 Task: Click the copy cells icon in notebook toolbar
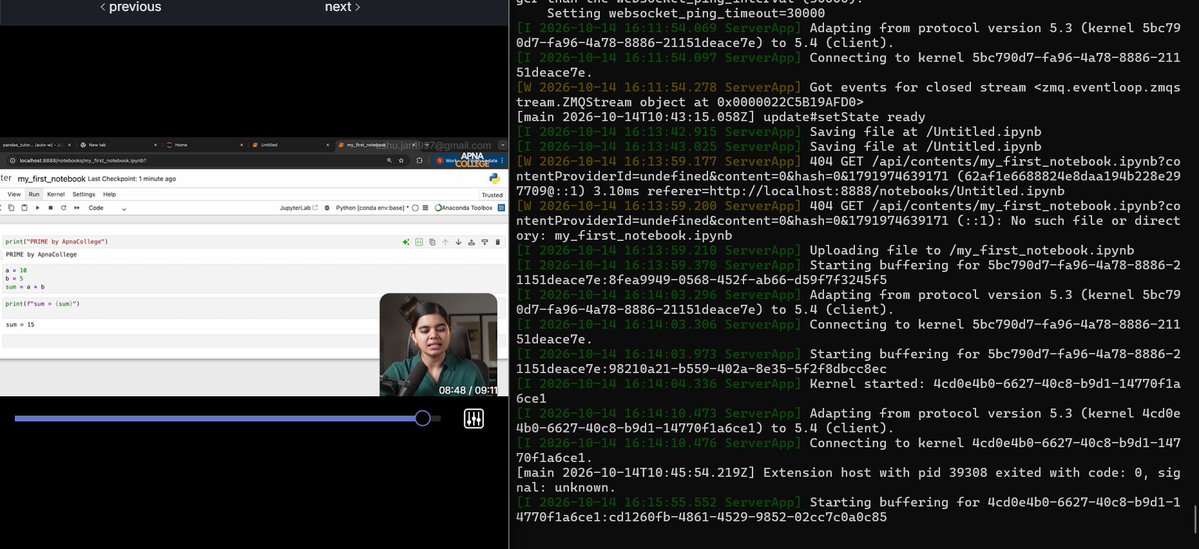coord(11,208)
